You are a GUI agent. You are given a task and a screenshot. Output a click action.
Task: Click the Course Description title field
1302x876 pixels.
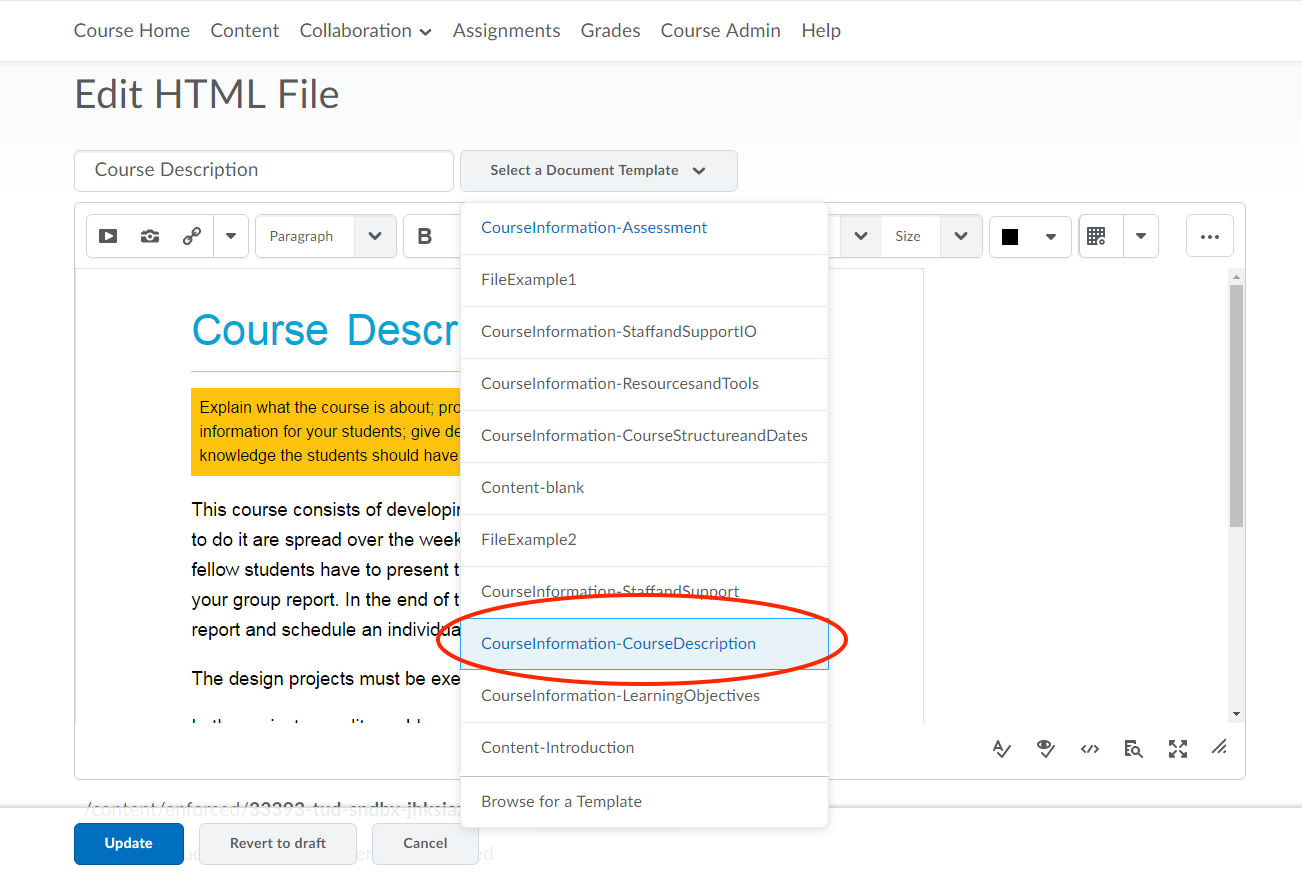(x=264, y=171)
